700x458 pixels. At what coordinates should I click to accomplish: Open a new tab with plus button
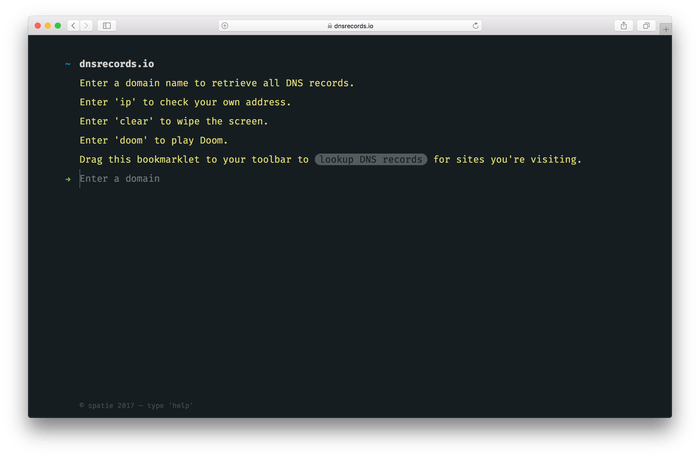click(666, 29)
